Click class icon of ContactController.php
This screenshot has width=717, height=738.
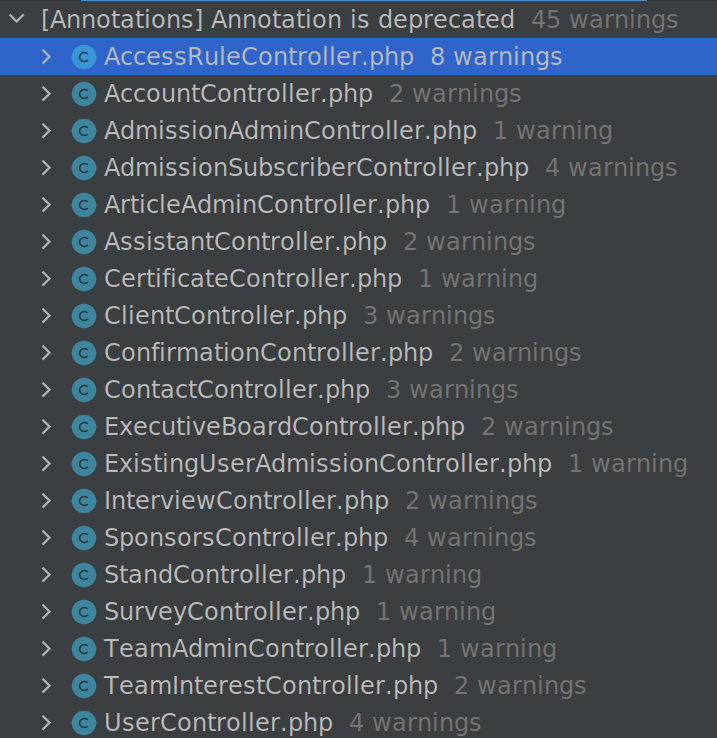tap(84, 390)
